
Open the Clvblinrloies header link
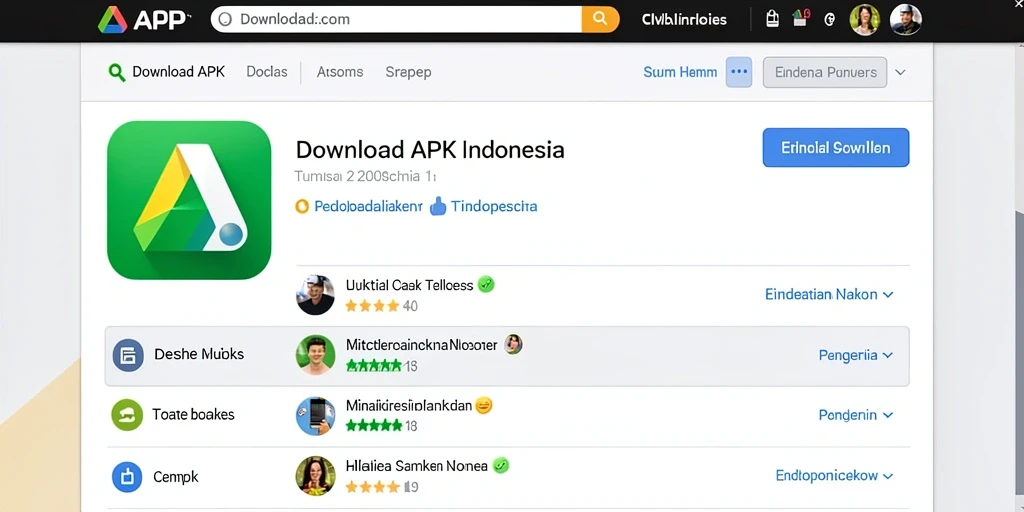tap(684, 20)
